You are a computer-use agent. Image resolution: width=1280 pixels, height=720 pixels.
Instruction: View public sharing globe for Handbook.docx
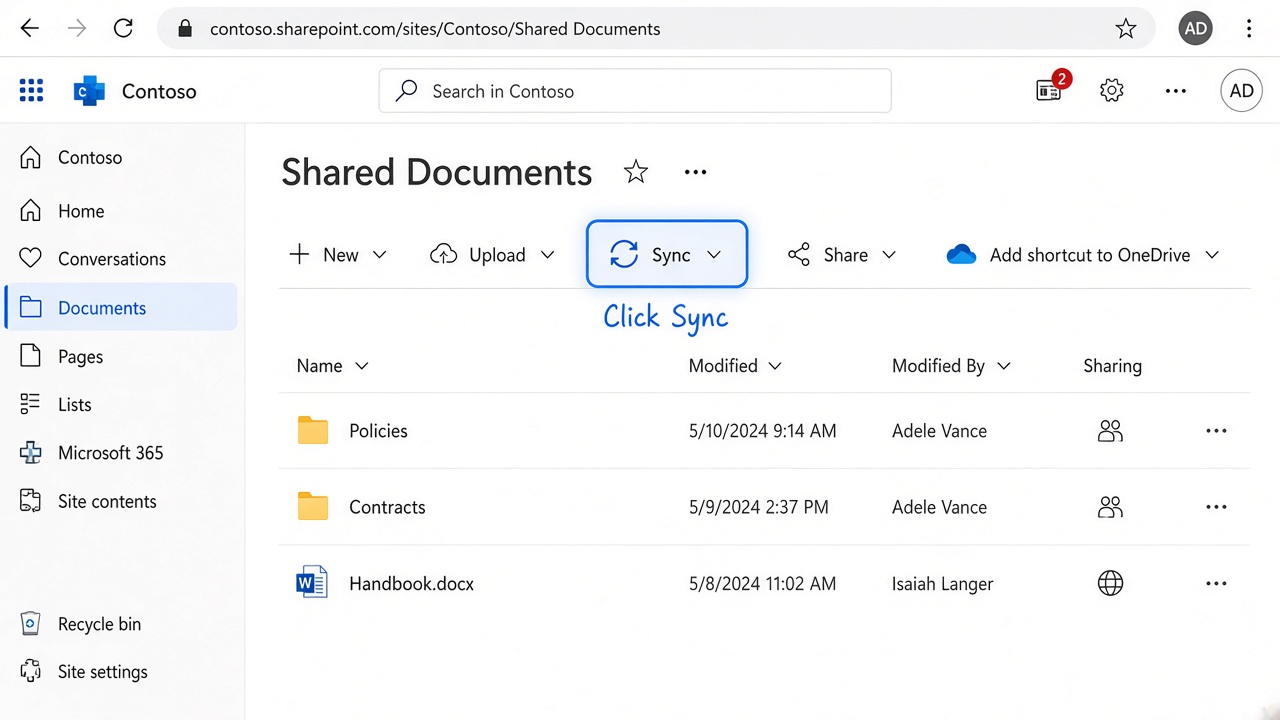[1110, 583]
